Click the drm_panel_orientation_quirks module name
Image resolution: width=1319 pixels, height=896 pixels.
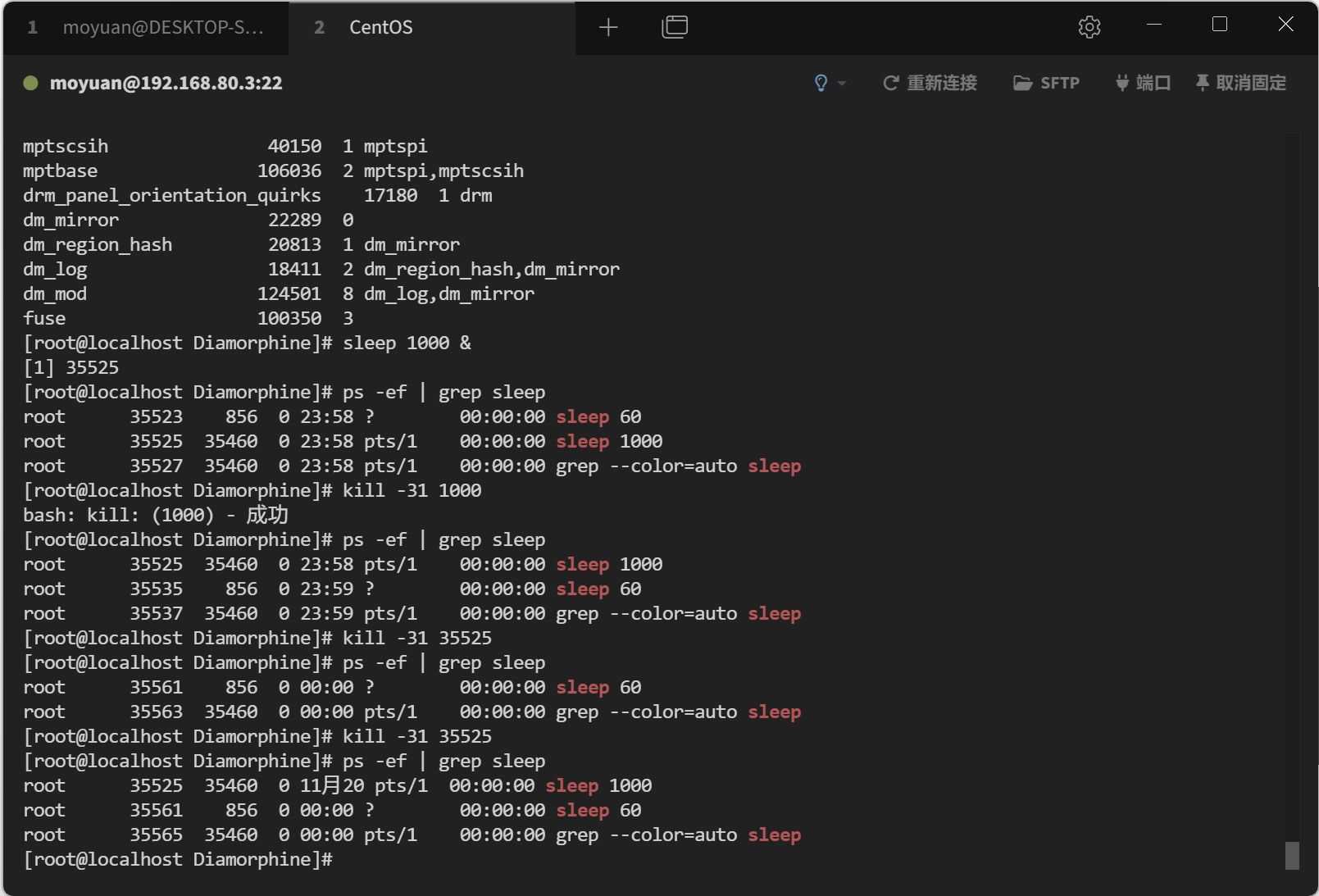point(172,195)
